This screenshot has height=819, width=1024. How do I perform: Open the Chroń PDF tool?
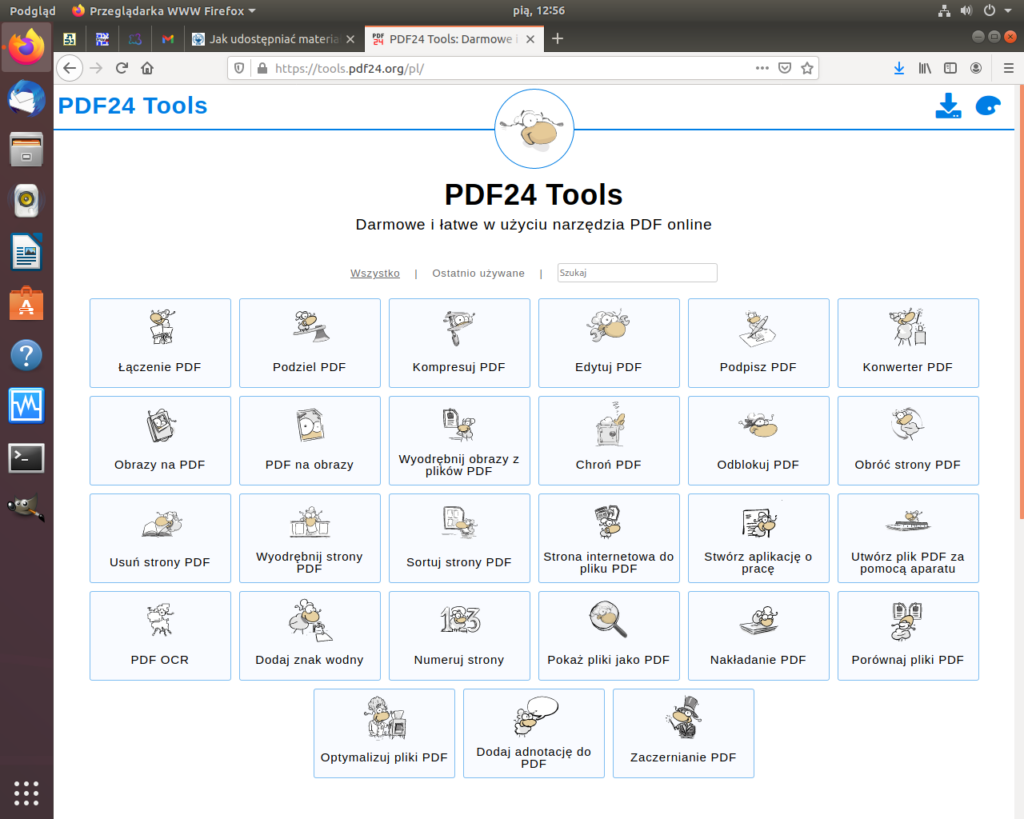[x=609, y=441]
